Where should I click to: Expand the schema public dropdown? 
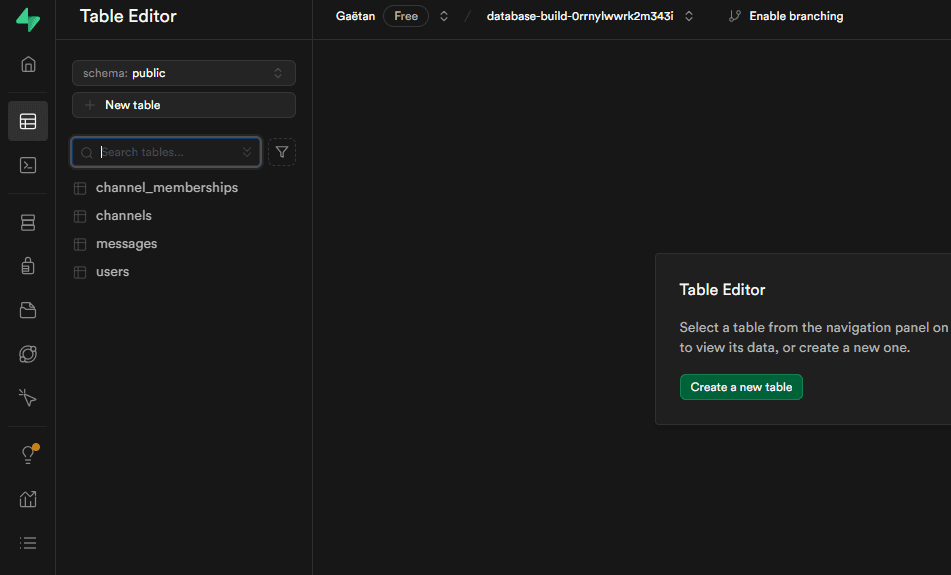click(x=183, y=73)
